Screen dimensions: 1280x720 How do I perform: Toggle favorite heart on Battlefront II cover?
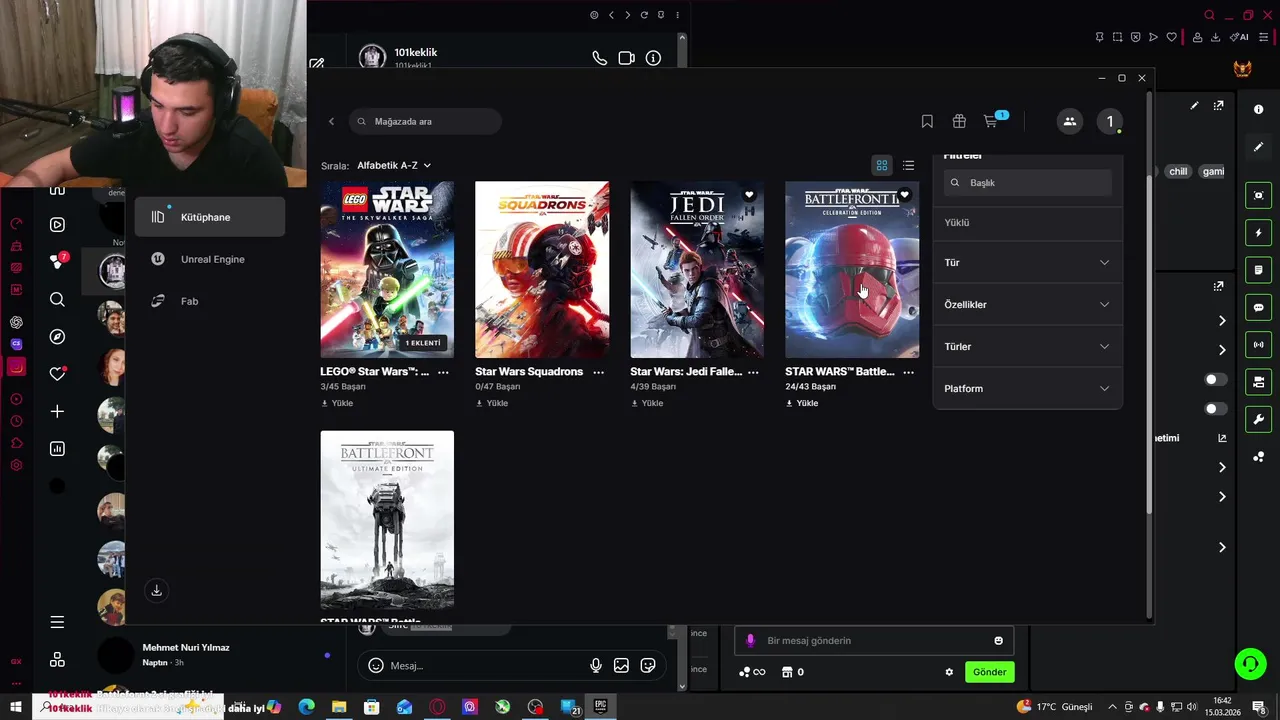point(904,195)
